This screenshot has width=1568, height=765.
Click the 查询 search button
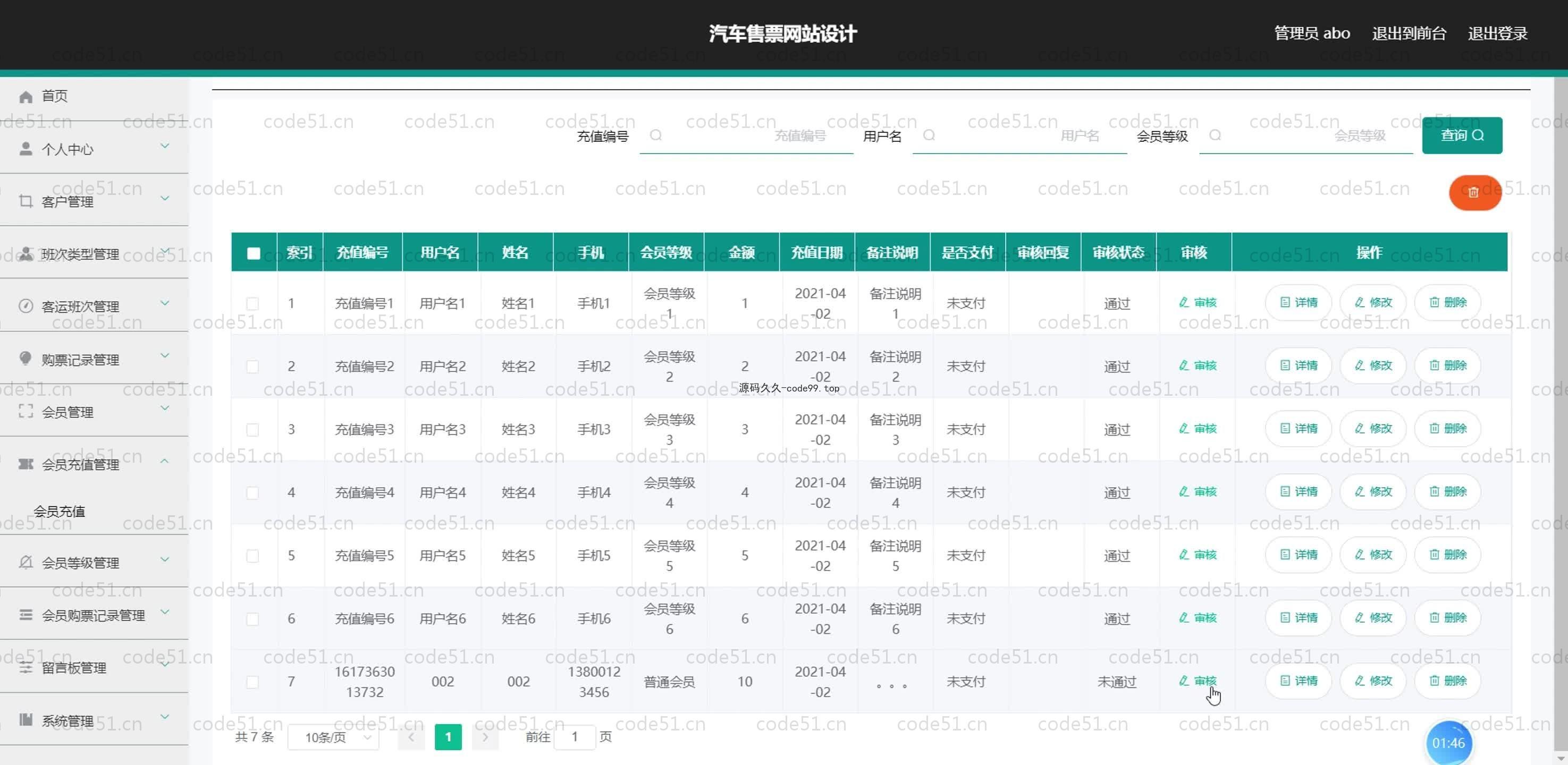[x=1462, y=135]
